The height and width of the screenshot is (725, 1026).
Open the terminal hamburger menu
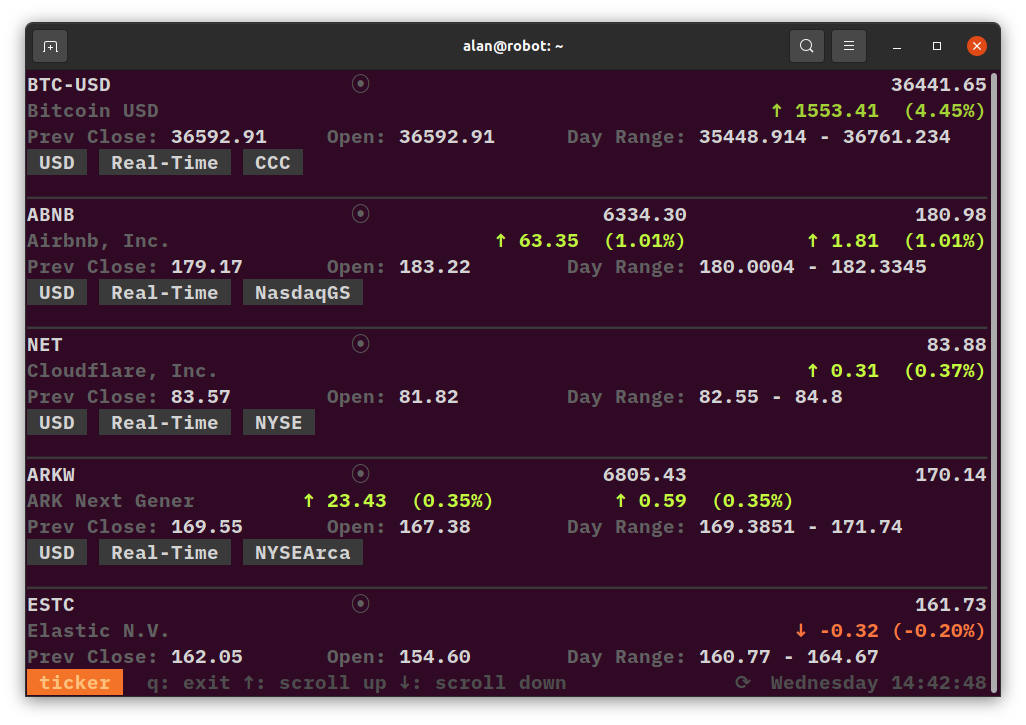coord(849,46)
